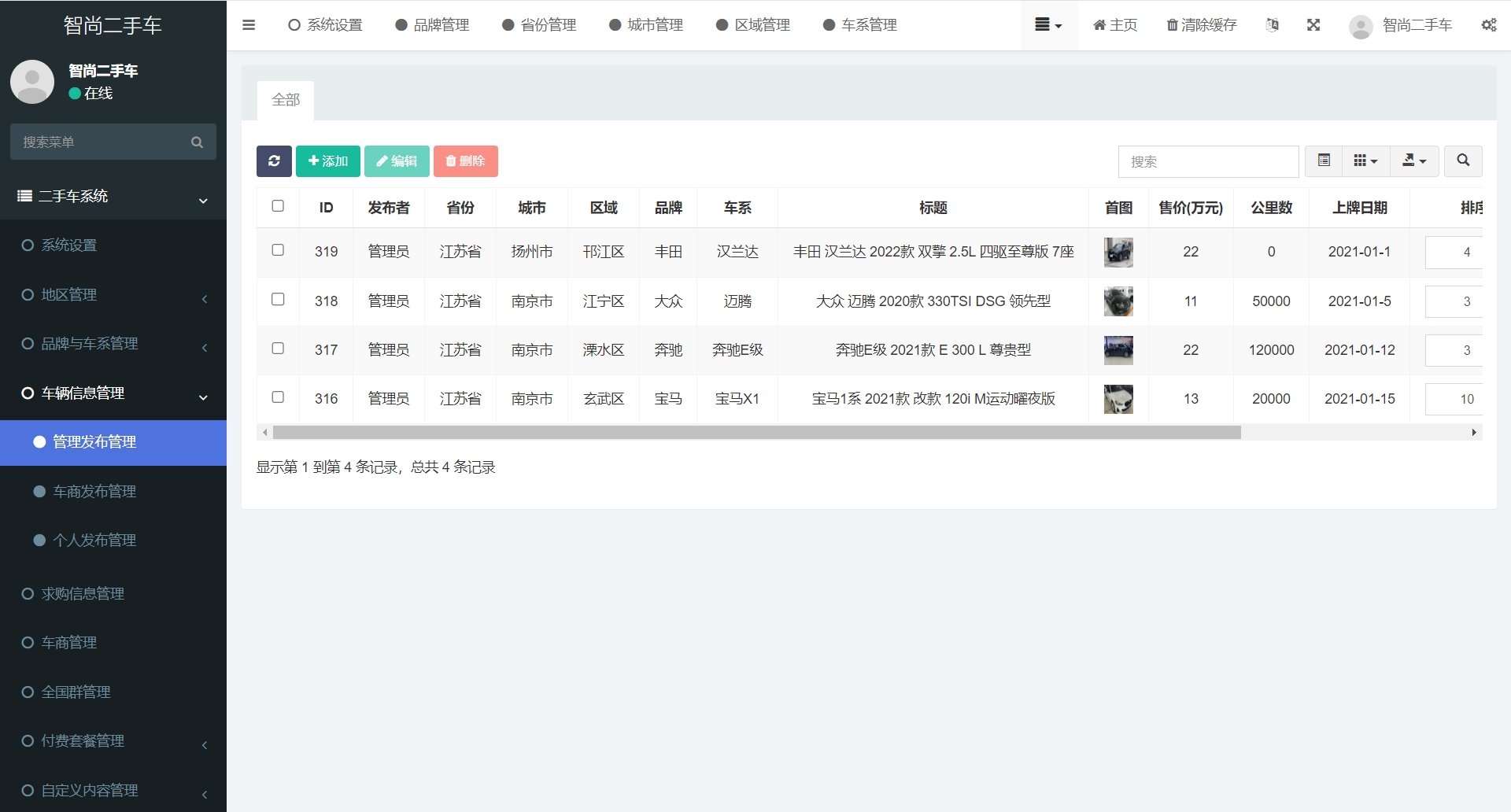This screenshot has width=1511, height=812.
Task: Switch to the 全部 tab
Action: click(285, 100)
